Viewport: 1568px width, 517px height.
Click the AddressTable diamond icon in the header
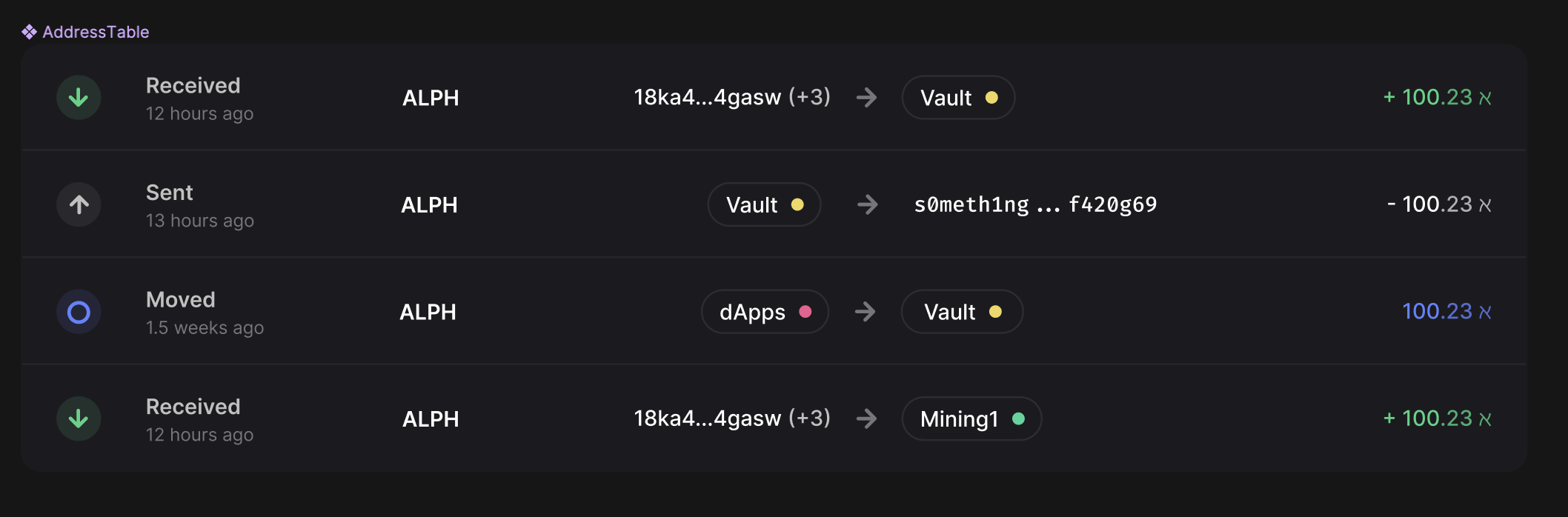click(x=30, y=31)
